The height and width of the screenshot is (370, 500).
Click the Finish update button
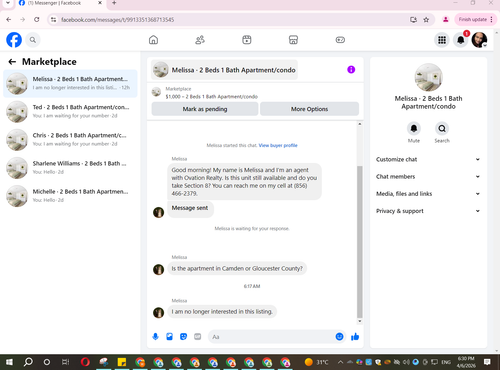click(x=475, y=20)
